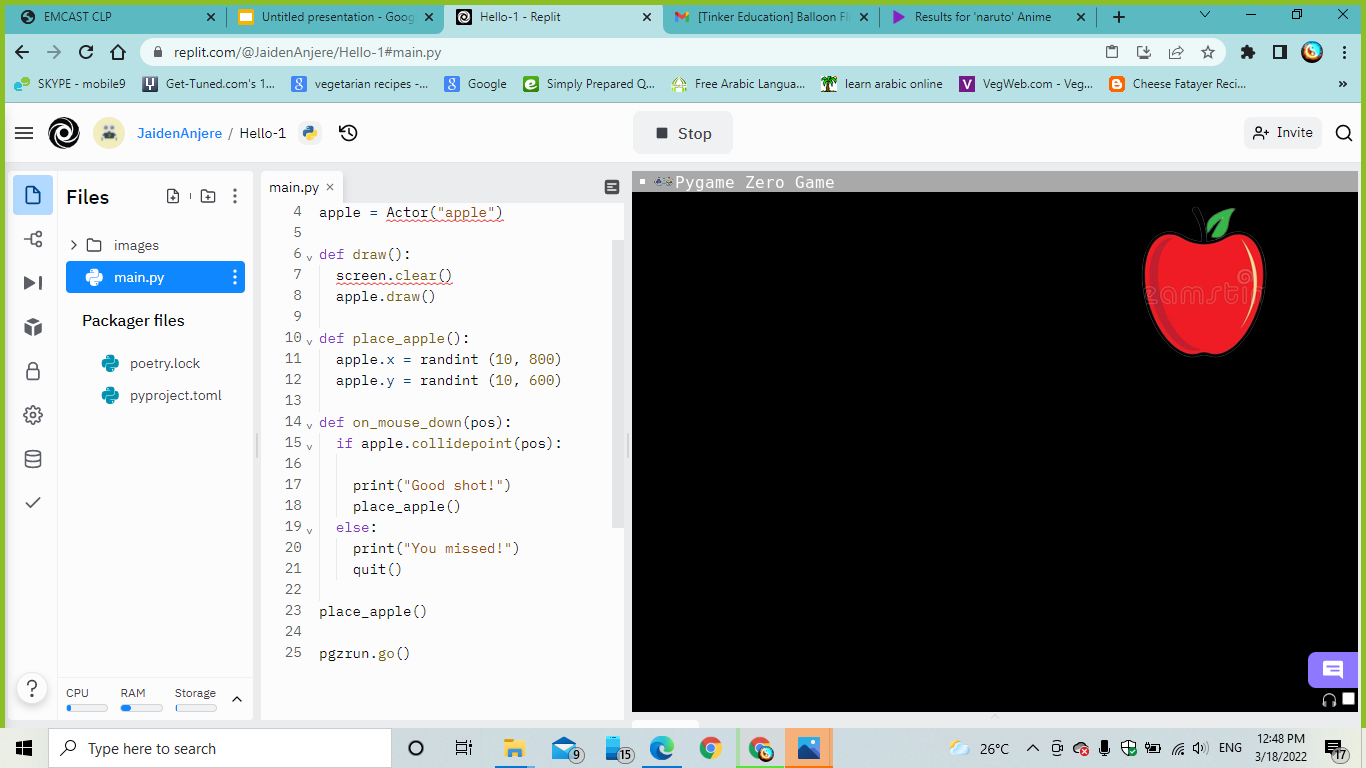Open the Secrets lock icon
Screen dimensions: 1366x768
pyautogui.click(x=33, y=371)
